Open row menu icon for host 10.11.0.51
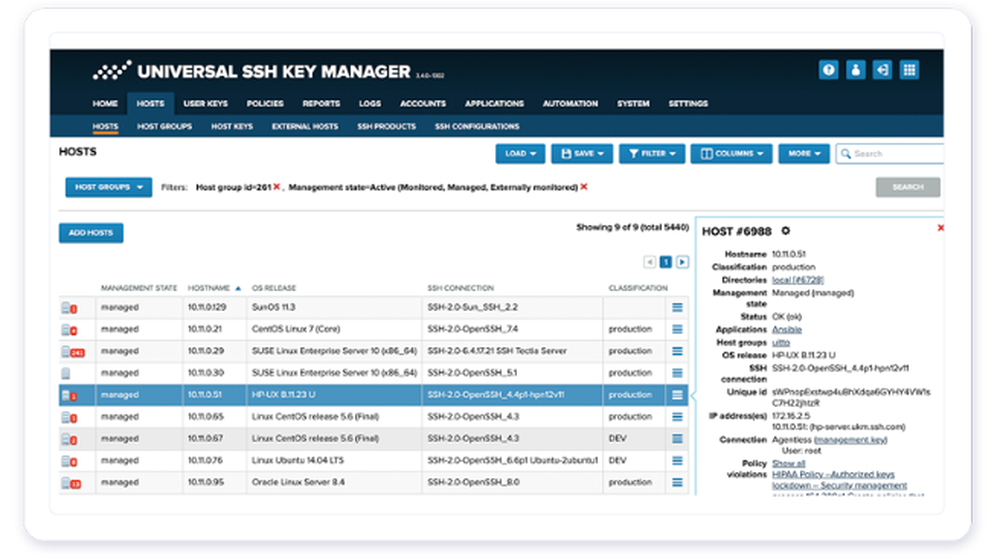 click(677, 395)
